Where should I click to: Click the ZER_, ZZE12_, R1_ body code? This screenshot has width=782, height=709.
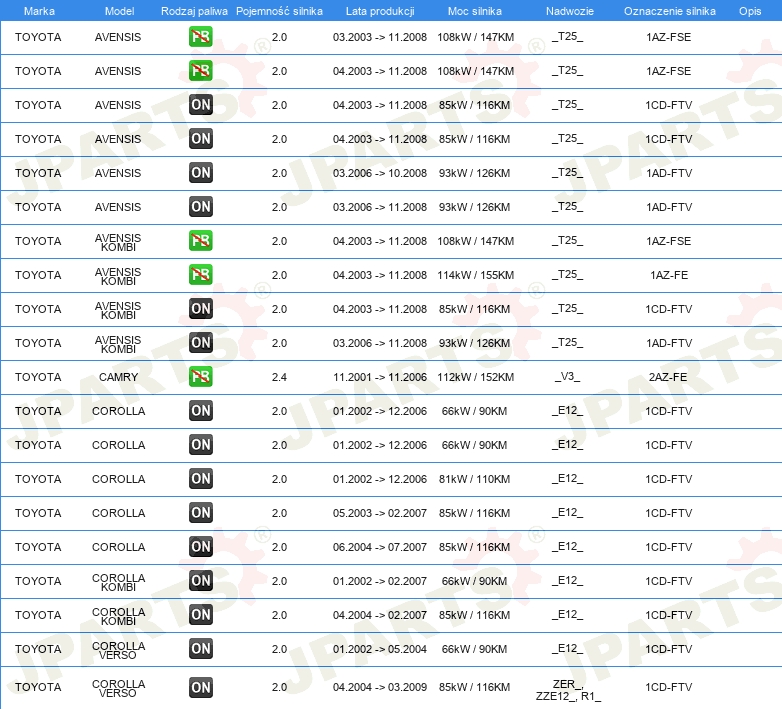pyautogui.click(x=568, y=690)
